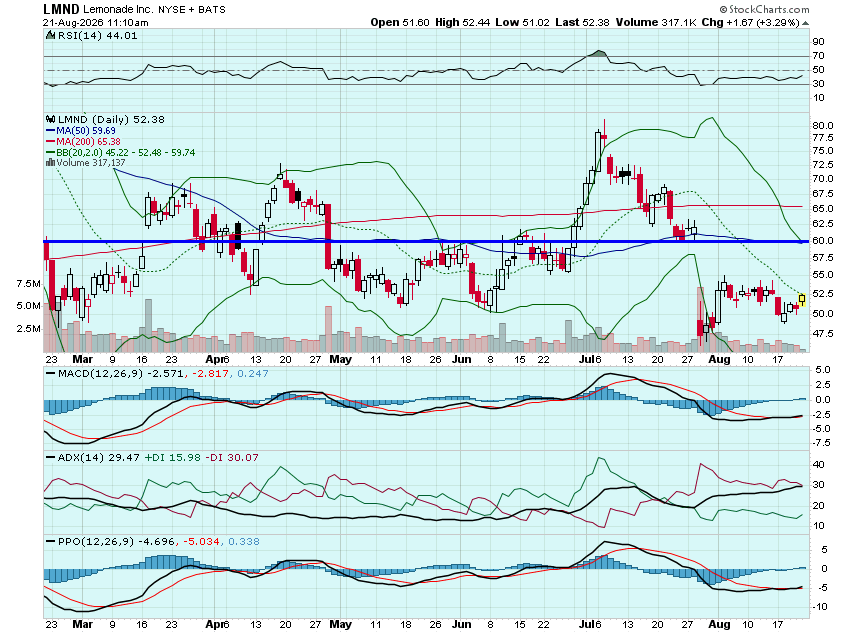Click the yellow highlighted latest candlestick

coord(802,299)
